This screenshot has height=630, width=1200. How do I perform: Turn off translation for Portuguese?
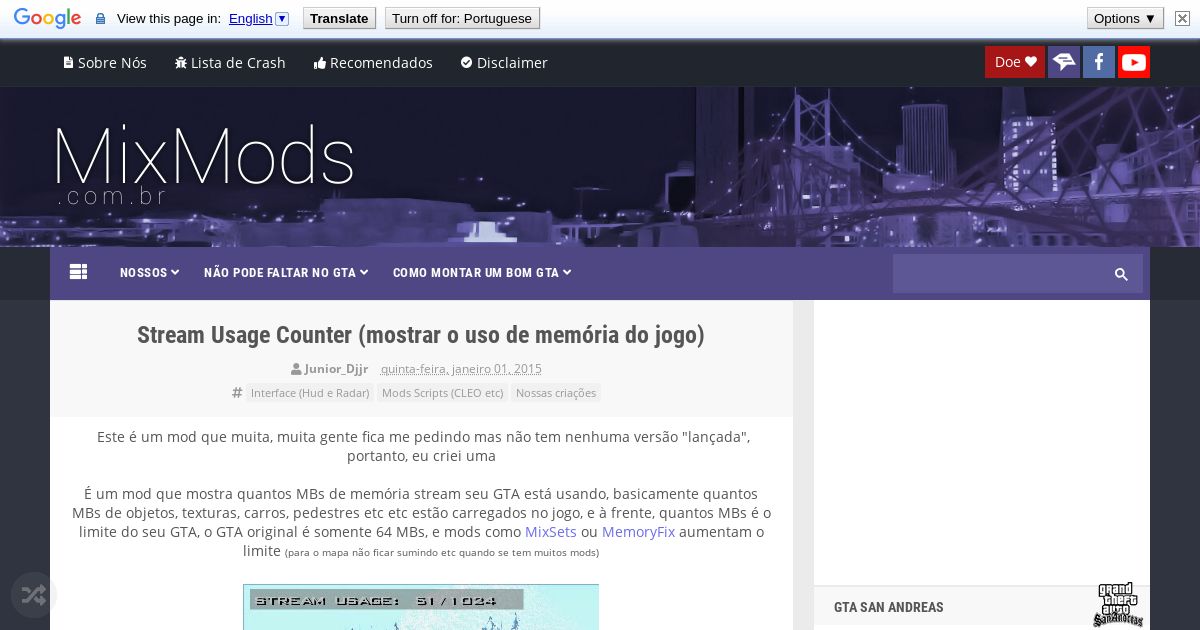462,18
